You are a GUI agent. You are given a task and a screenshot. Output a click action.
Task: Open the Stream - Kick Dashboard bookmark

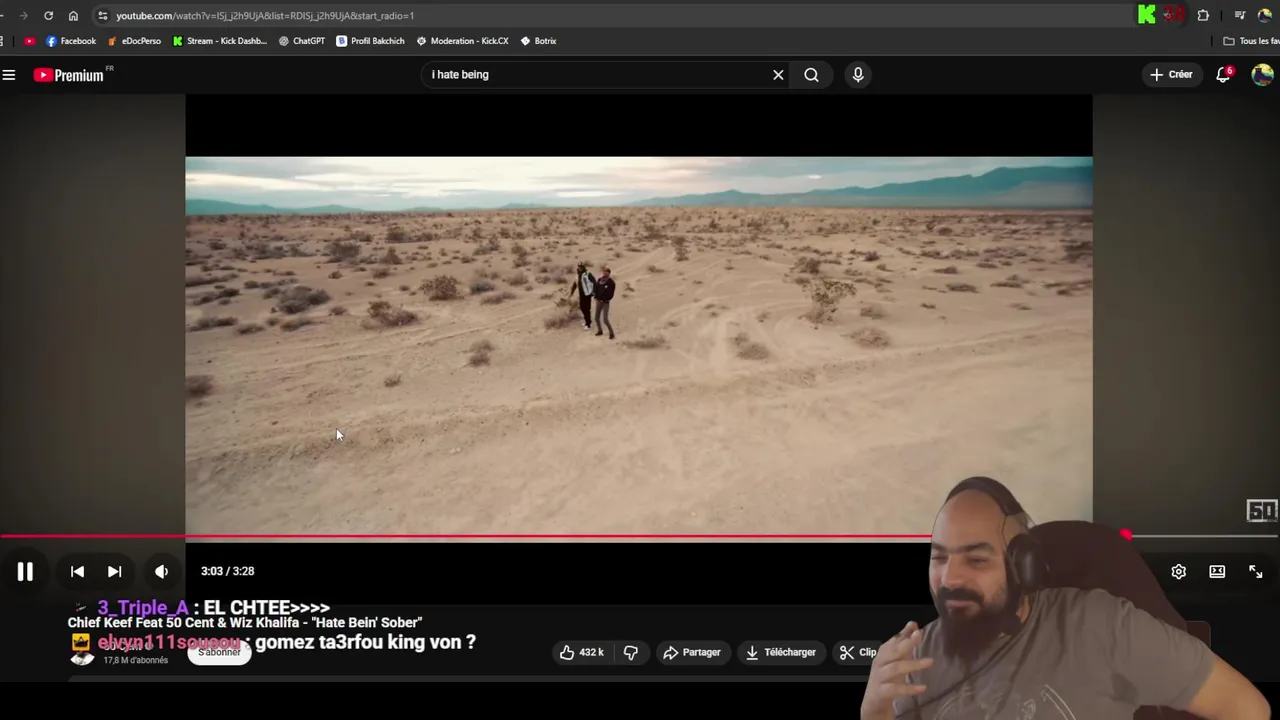(219, 41)
